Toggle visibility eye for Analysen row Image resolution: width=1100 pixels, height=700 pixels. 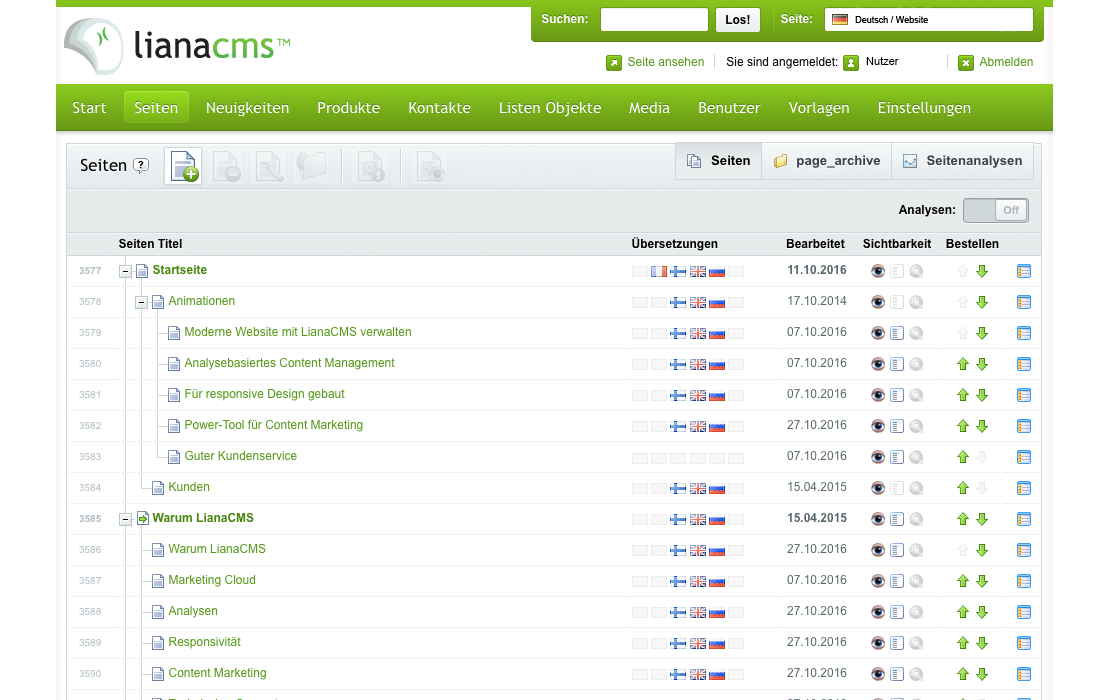click(x=878, y=612)
